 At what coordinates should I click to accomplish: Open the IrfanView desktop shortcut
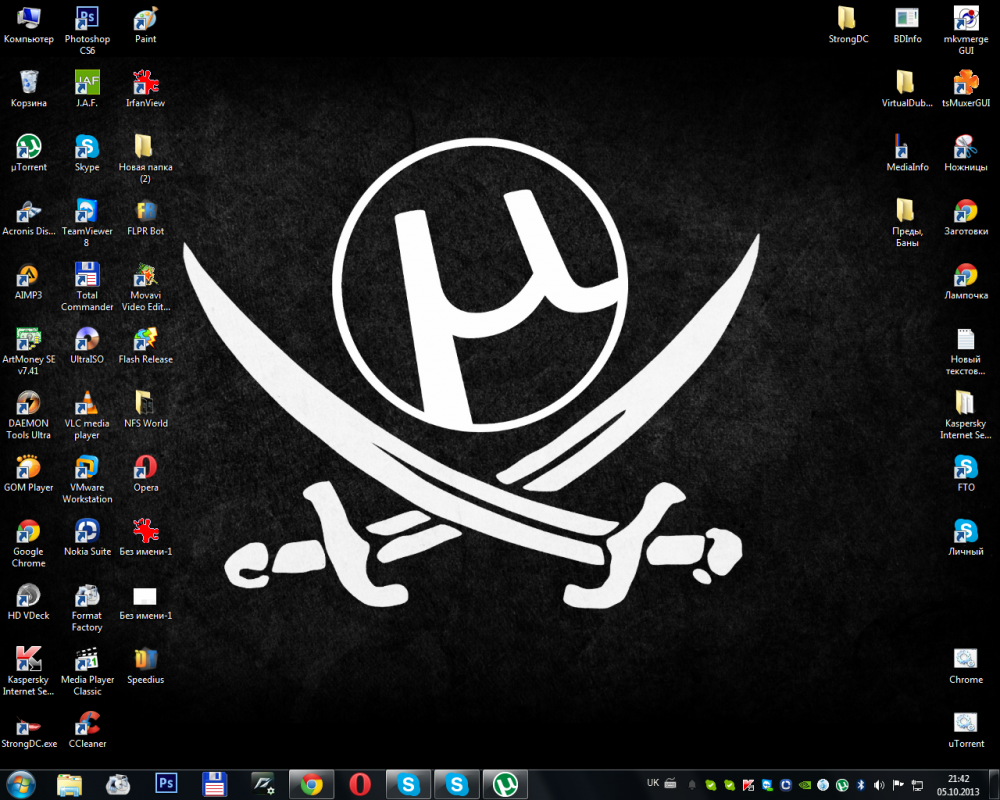145,83
